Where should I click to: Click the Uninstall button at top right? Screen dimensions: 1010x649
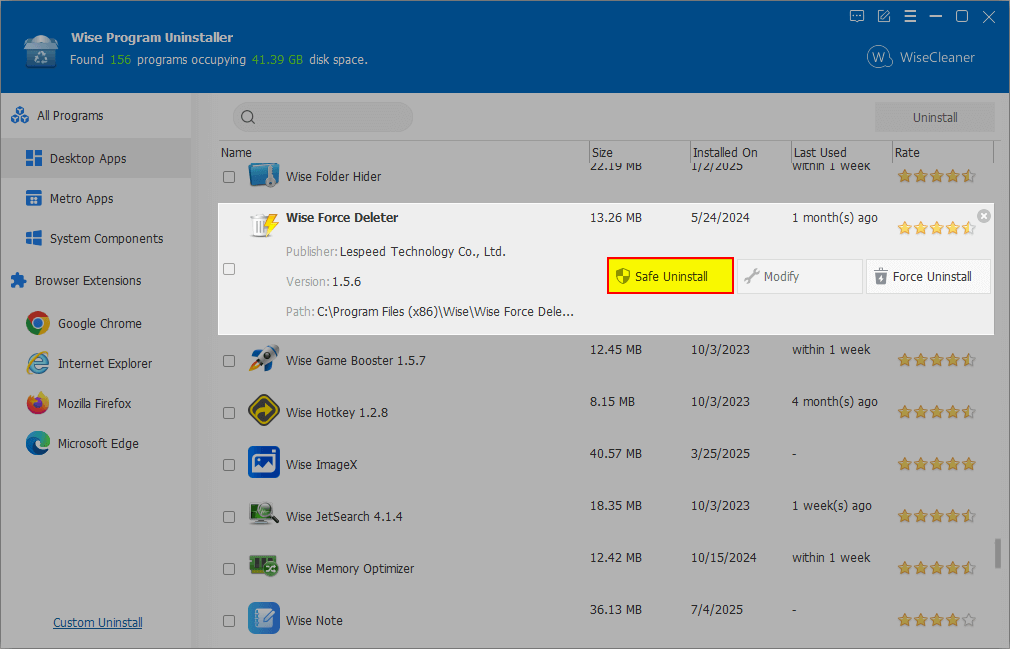click(x=935, y=117)
